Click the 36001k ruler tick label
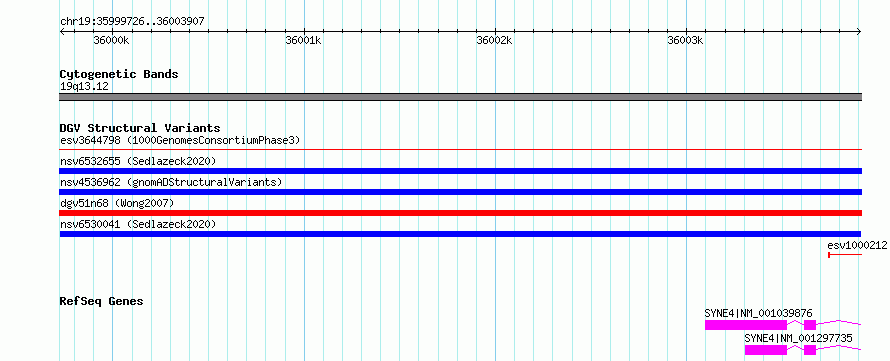Screen dimensions: 890x361 click(303, 41)
